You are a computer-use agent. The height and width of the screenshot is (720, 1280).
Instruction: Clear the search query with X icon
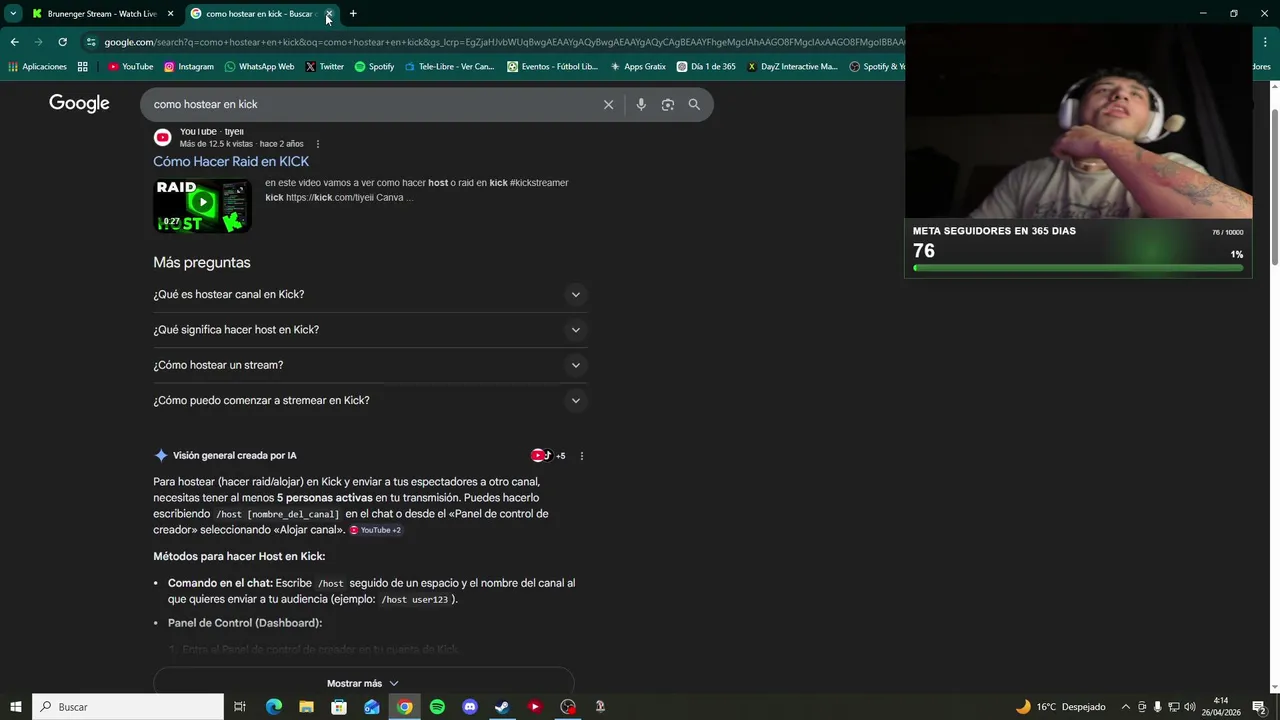pos(608,104)
